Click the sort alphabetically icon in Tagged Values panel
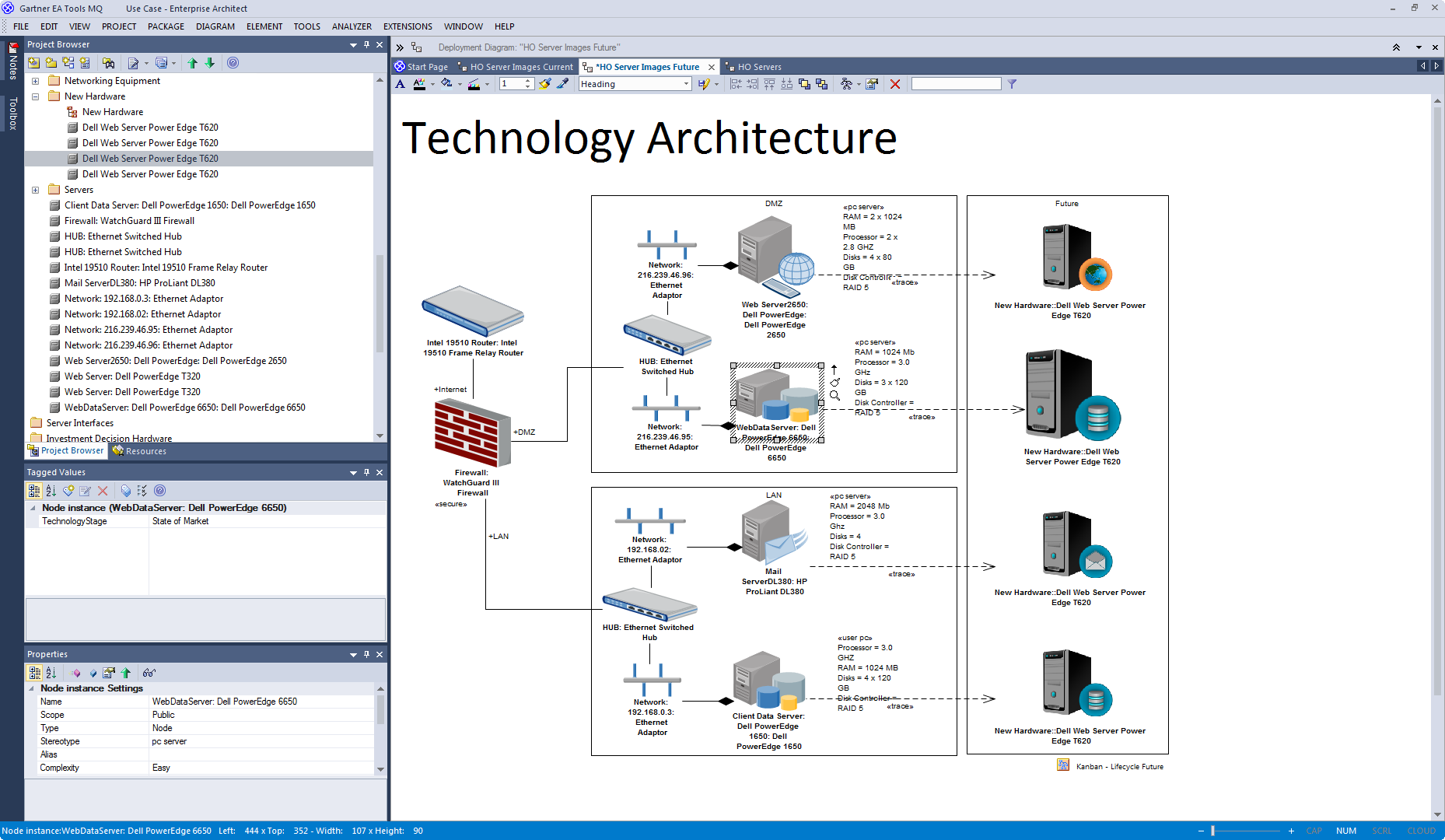This screenshot has height=840, width=1445. (51, 490)
